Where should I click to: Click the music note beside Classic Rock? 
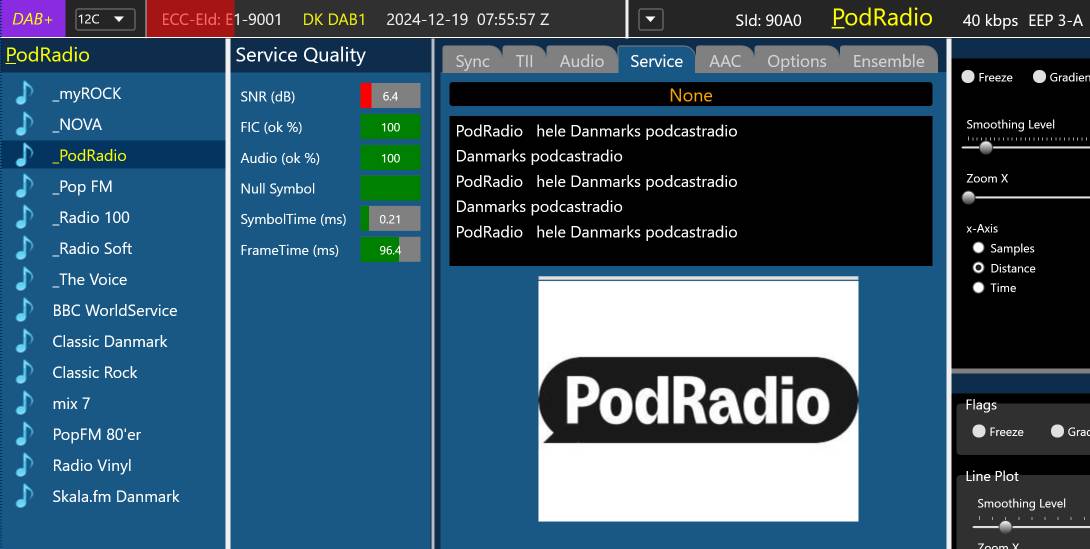(25, 373)
